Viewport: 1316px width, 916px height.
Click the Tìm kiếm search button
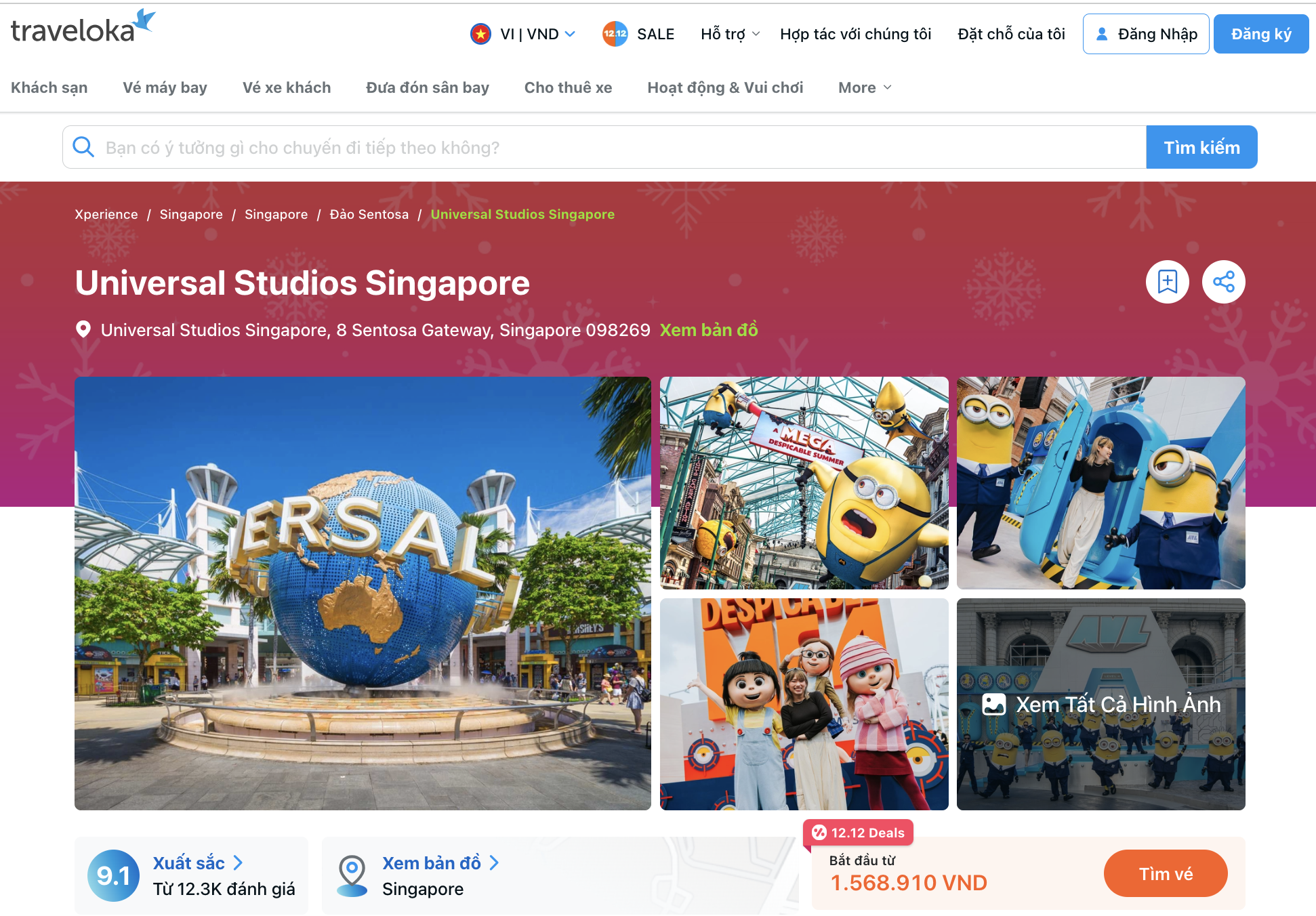pyautogui.click(x=1201, y=147)
